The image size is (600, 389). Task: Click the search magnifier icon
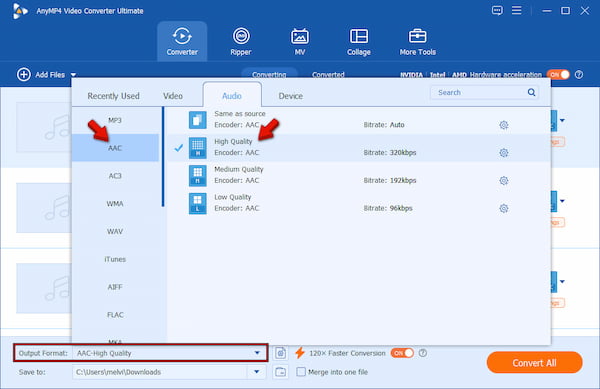click(531, 92)
